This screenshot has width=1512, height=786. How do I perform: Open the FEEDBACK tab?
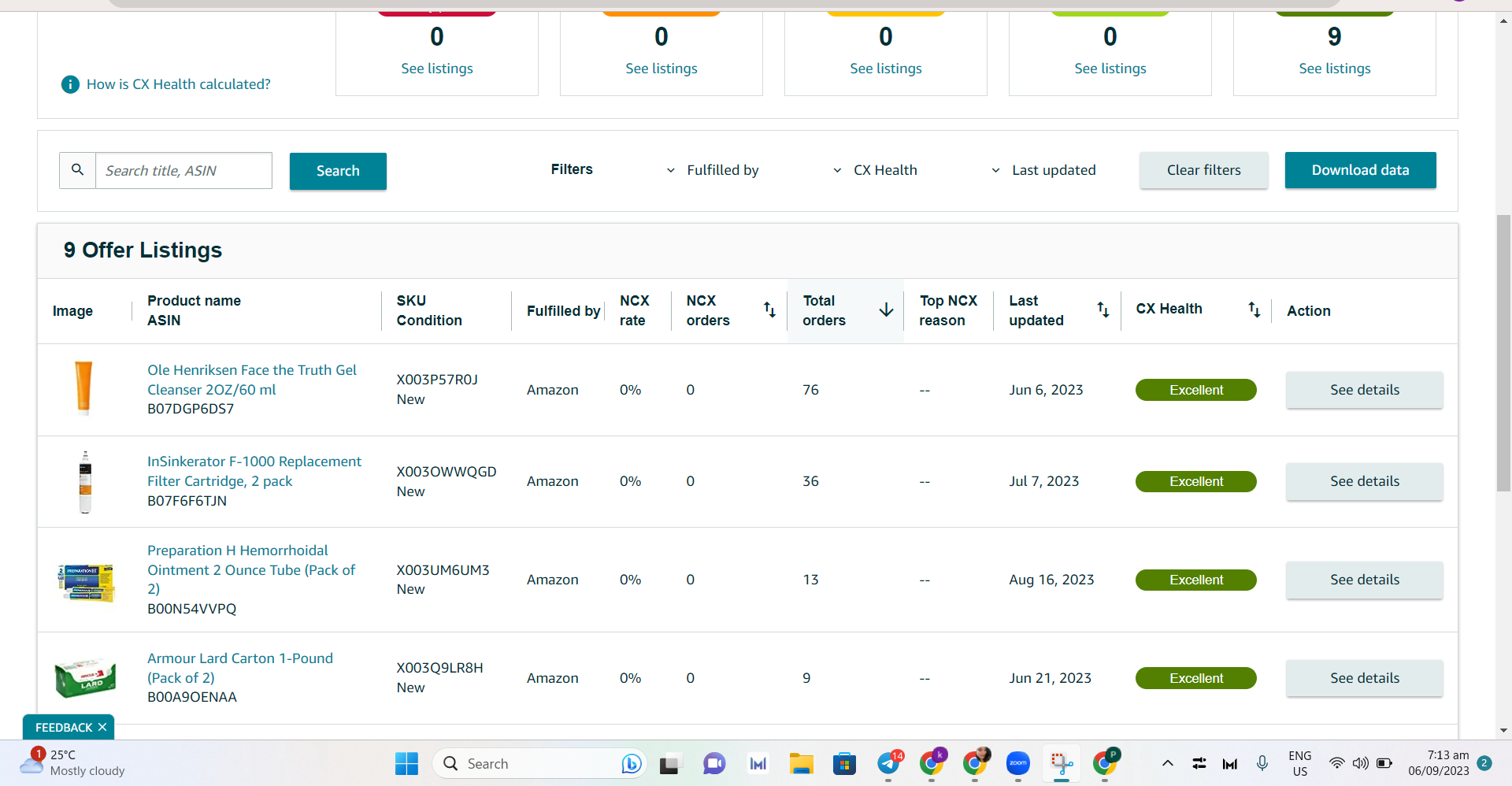click(x=64, y=727)
